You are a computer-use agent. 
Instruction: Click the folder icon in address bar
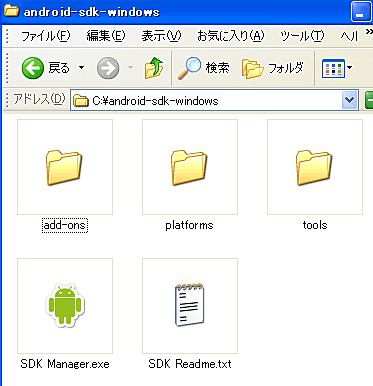pyautogui.click(x=81, y=100)
